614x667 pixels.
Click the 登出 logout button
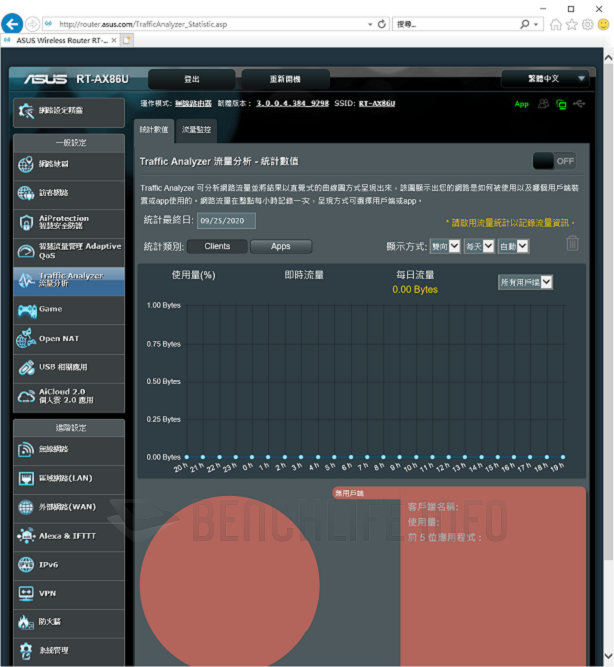191,79
